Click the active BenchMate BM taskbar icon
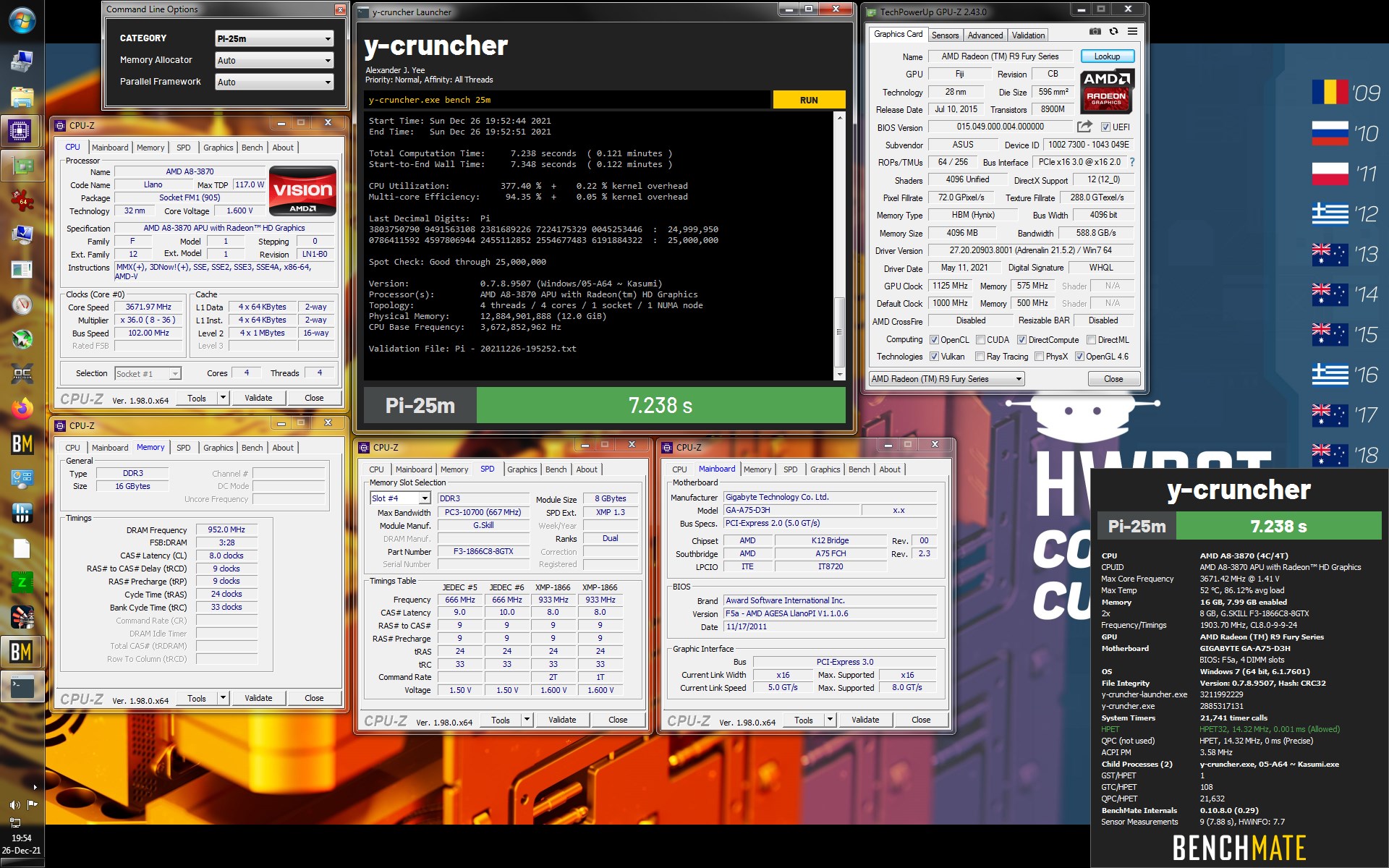Image resolution: width=1389 pixels, height=868 pixels. point(22,652)
